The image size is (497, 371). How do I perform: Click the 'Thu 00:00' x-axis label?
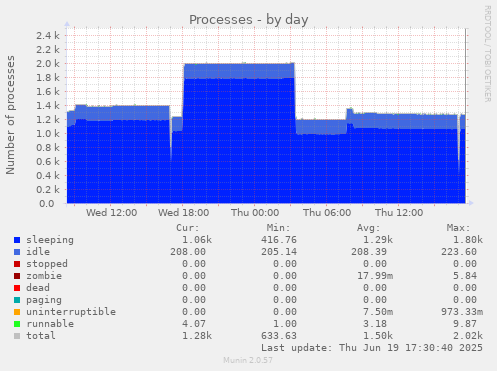coord(255,213)
